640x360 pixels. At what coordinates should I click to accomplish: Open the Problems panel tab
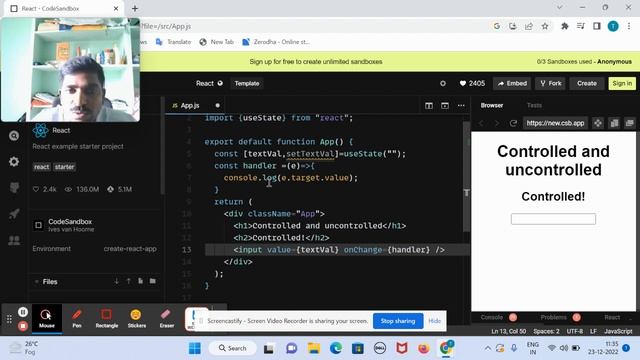553,317
